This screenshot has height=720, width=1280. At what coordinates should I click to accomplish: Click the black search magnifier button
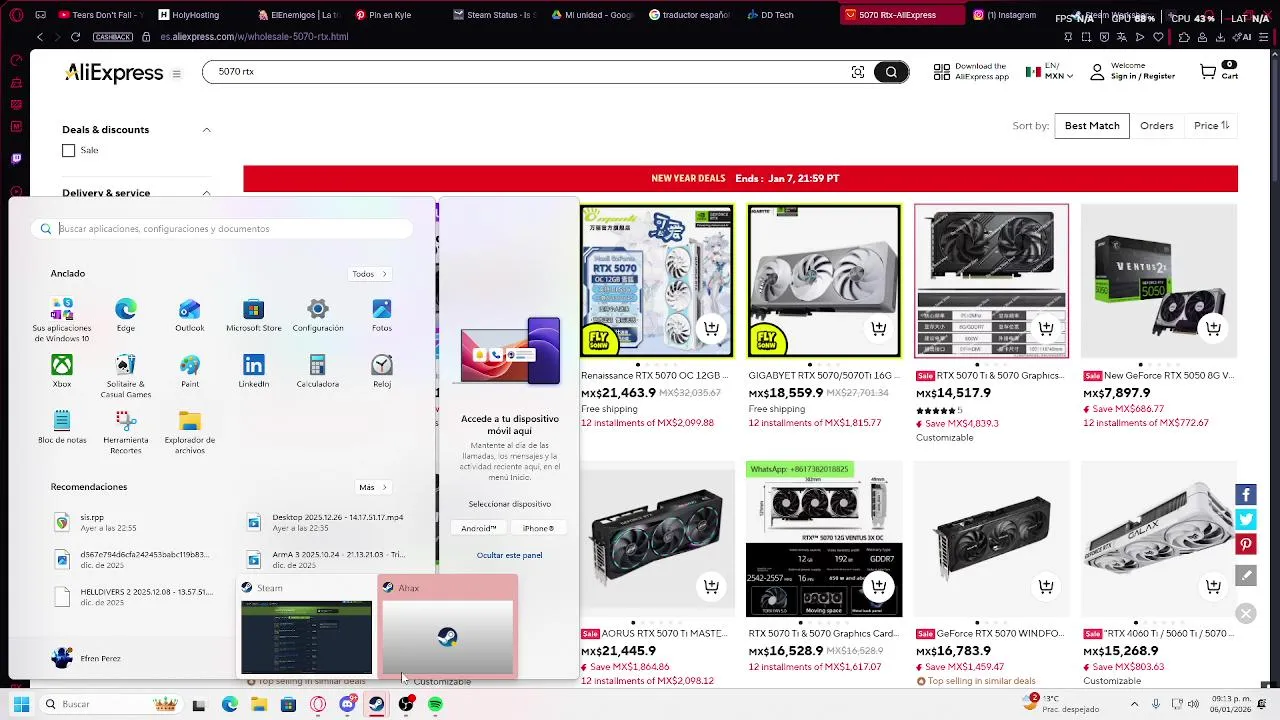coord(890,72)
